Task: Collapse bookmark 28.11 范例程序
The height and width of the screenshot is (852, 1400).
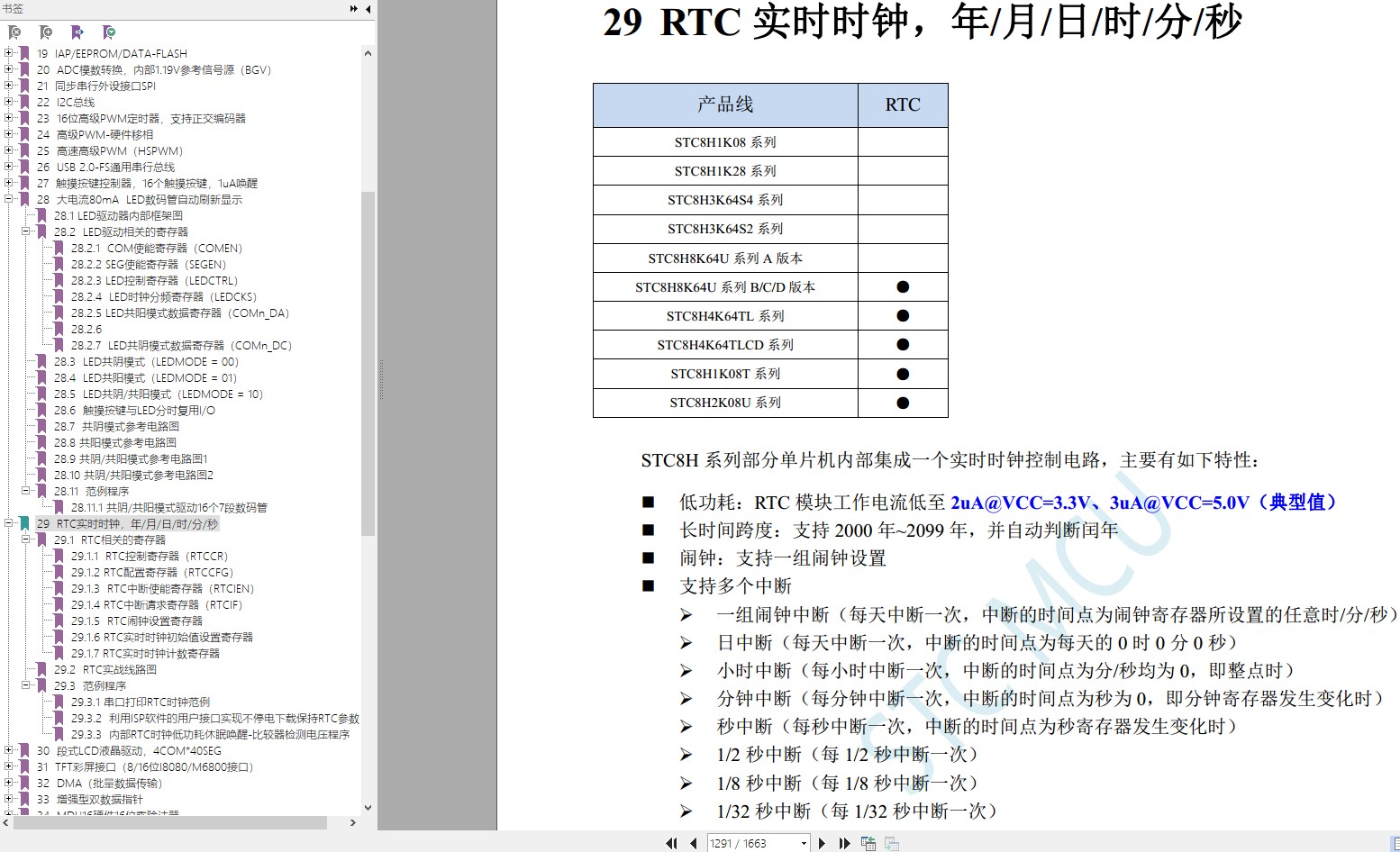Action: 26,491
